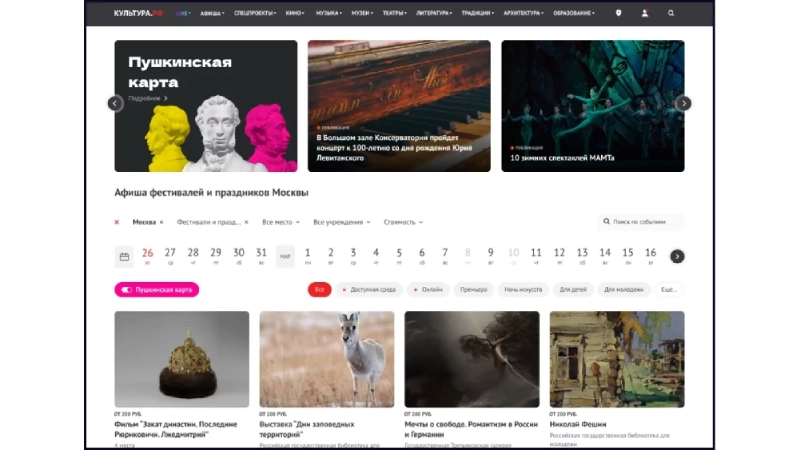Expand the Все места dropdown
Image resolution: width=800 pixels, height=450 pixels.
281,222
